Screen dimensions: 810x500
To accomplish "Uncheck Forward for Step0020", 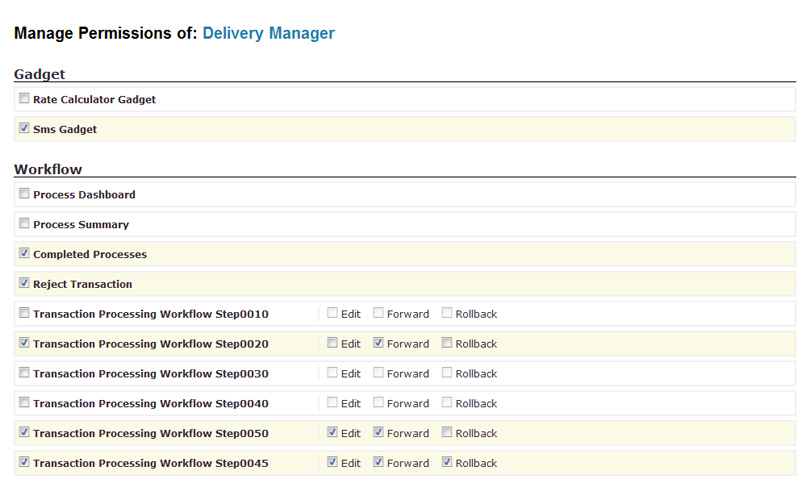I will pyautogui.click(x=378, y=343).
